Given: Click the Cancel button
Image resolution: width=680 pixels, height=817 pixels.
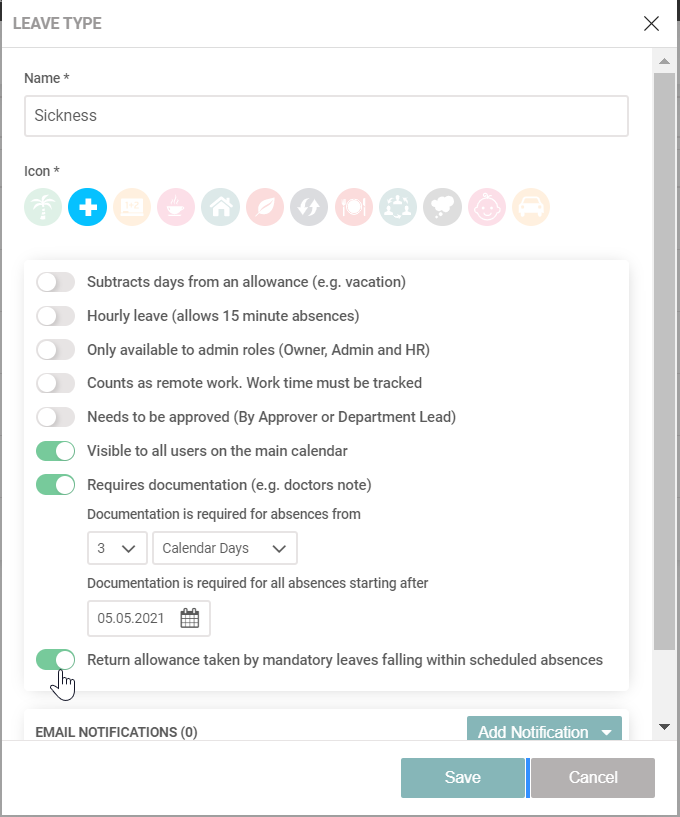Looking at the screenshot, I should click(593, 777).
